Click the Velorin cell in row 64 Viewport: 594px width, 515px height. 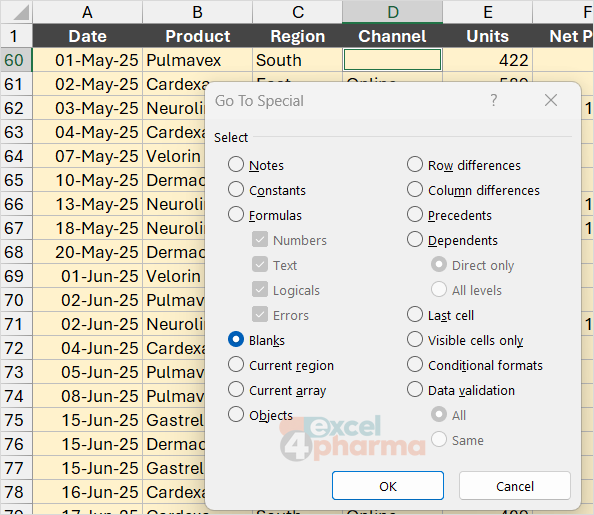[x=174, y=156]
